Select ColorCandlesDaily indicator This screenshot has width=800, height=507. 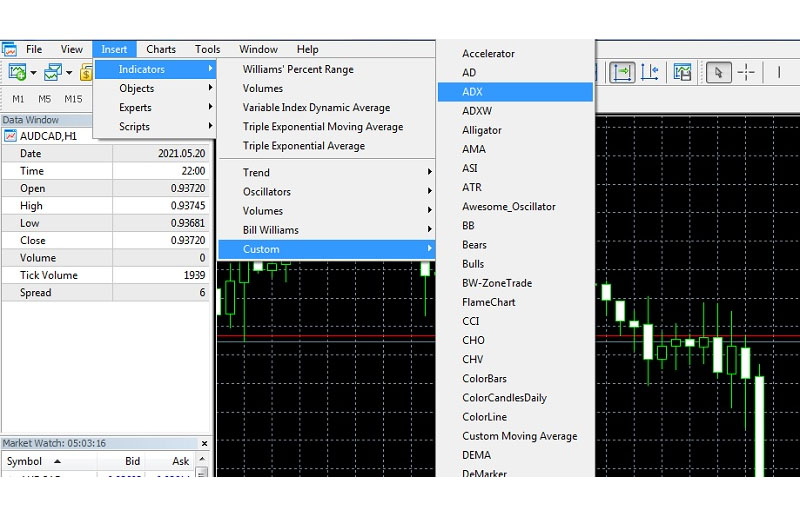[505, 398]
